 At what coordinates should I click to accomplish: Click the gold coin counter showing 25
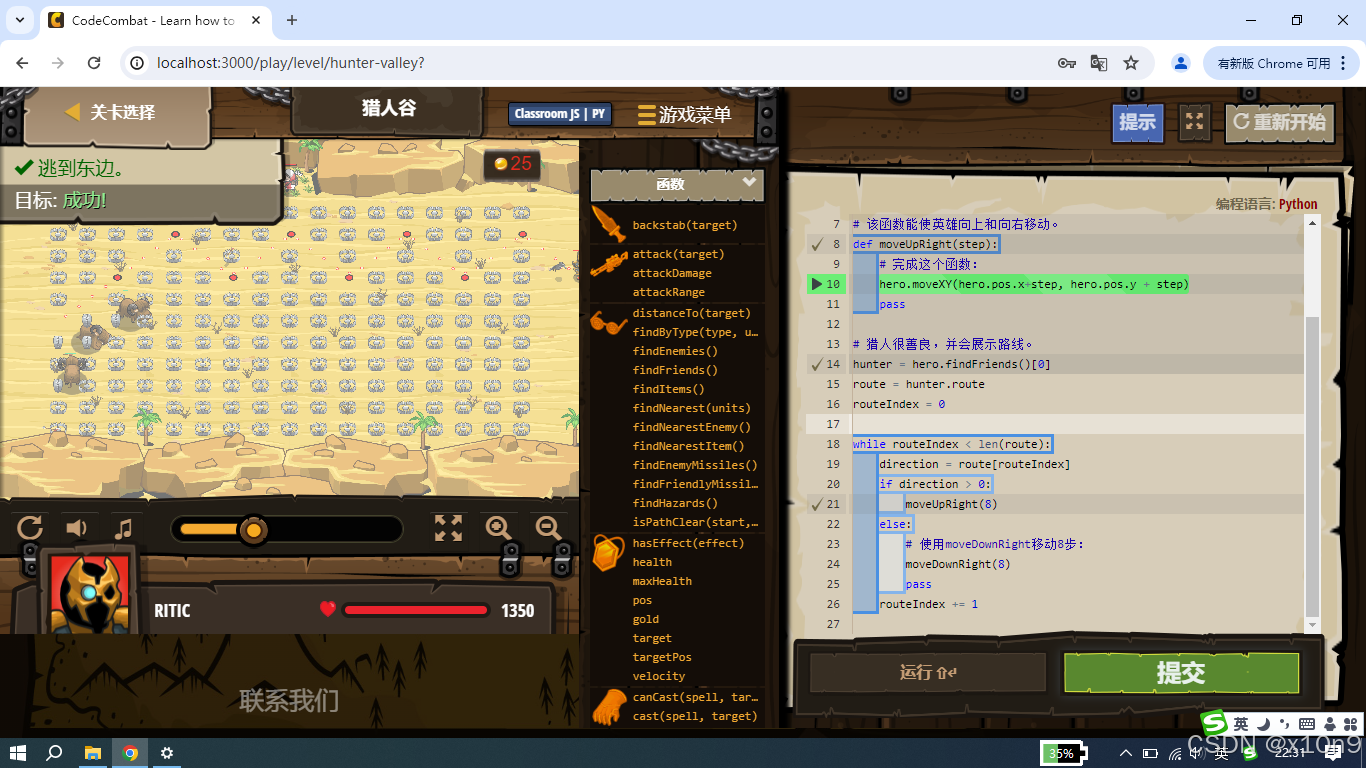pyautogui.click(x=512, y=163)
